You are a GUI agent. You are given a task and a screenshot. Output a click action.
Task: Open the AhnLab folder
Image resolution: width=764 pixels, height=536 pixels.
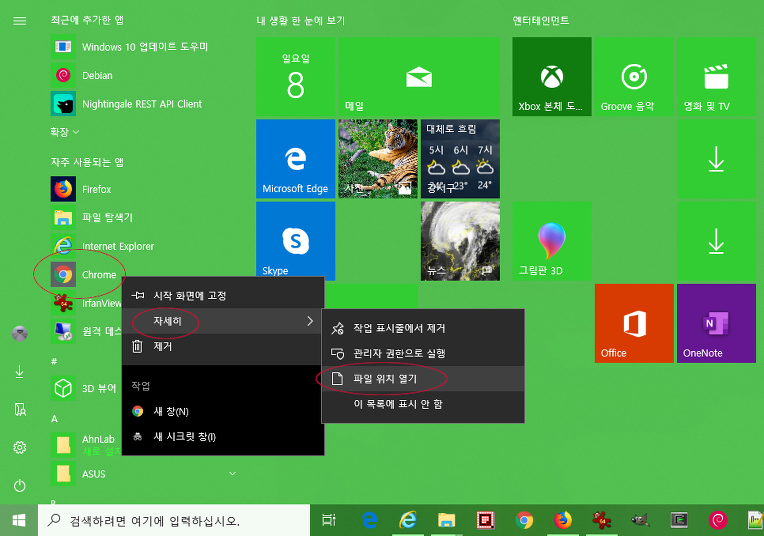coord(84,445)
